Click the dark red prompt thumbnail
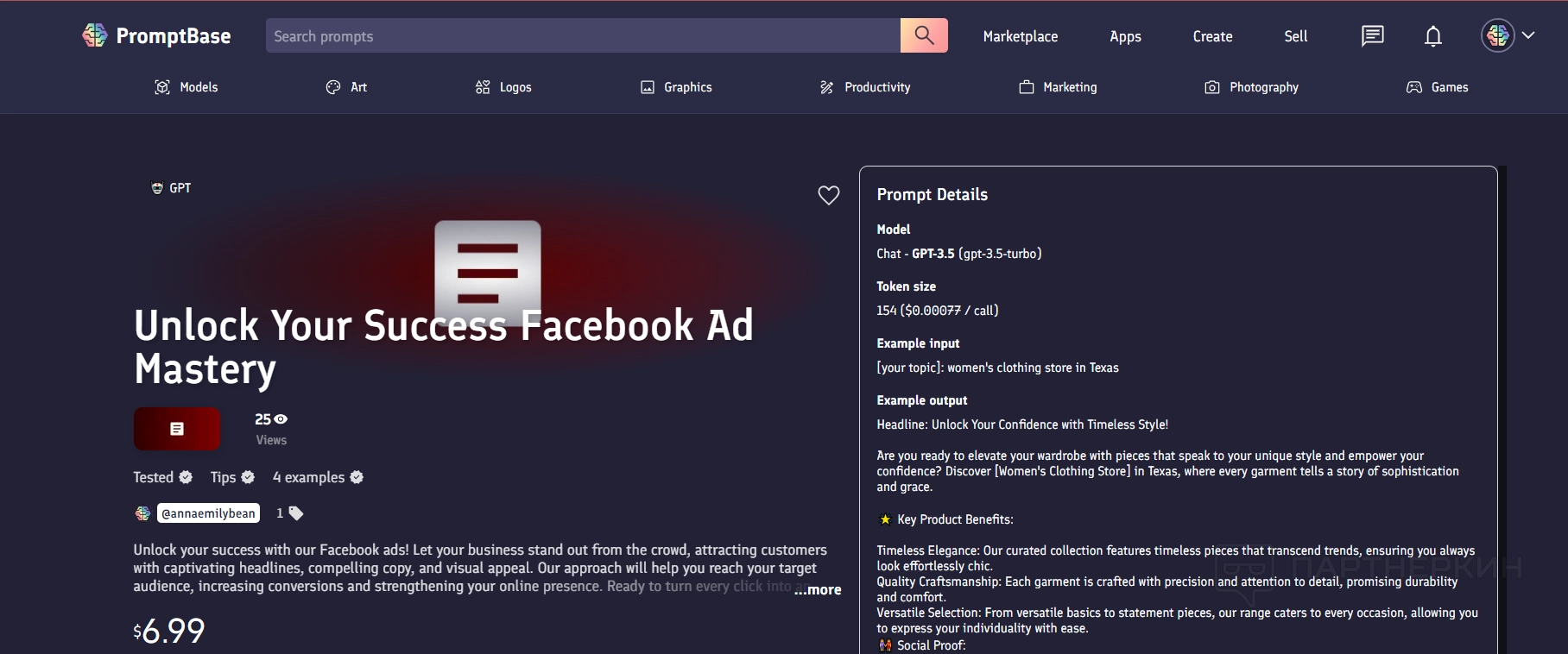The width and height of the screenshot is (1568, 654). tap(177, 429)
